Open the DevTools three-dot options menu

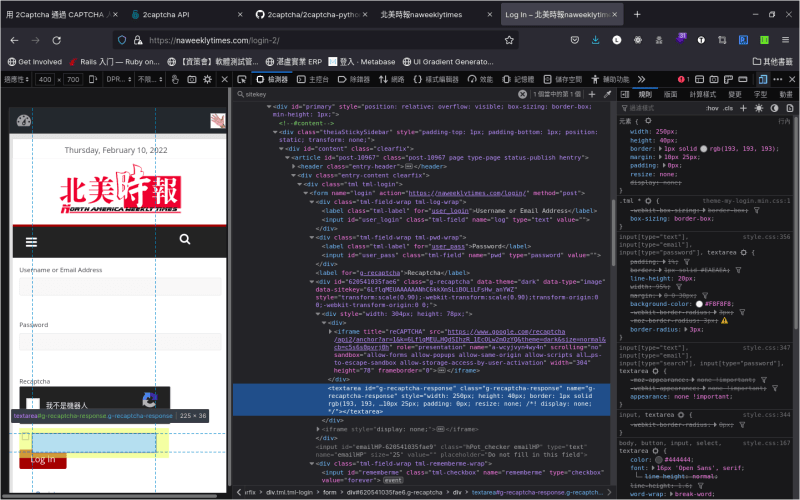tap(778, 79)
